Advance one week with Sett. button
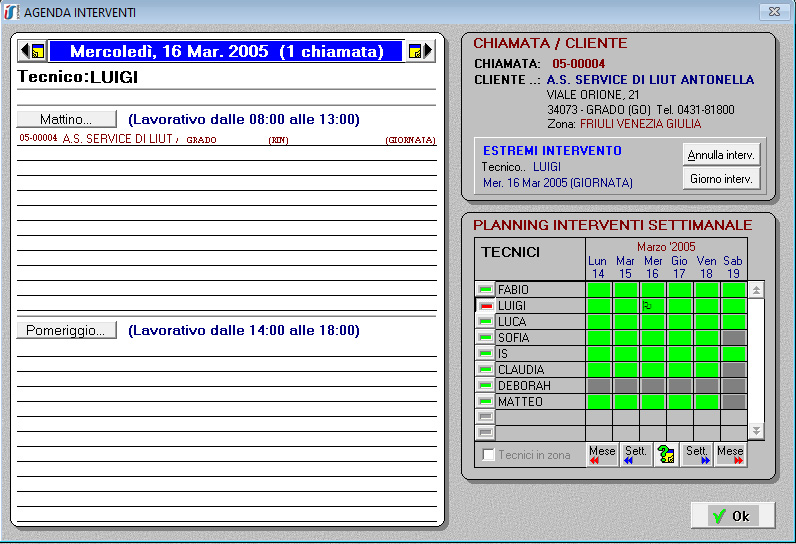Image resolution: width=796 pixels, height=544 pixels. point(697,455)
